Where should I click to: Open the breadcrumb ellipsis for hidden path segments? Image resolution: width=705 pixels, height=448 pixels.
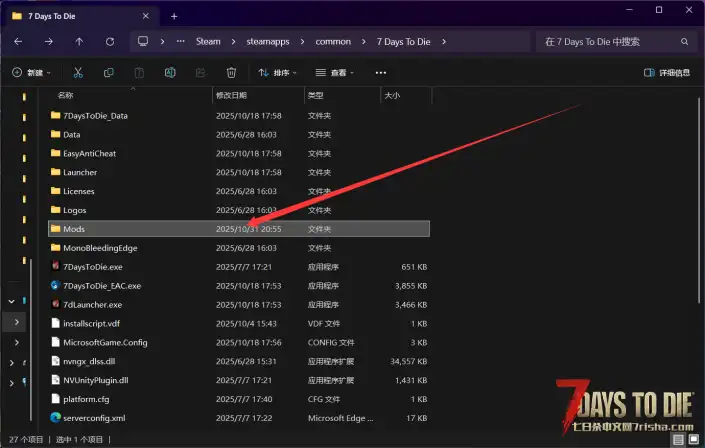coord(180,41)
